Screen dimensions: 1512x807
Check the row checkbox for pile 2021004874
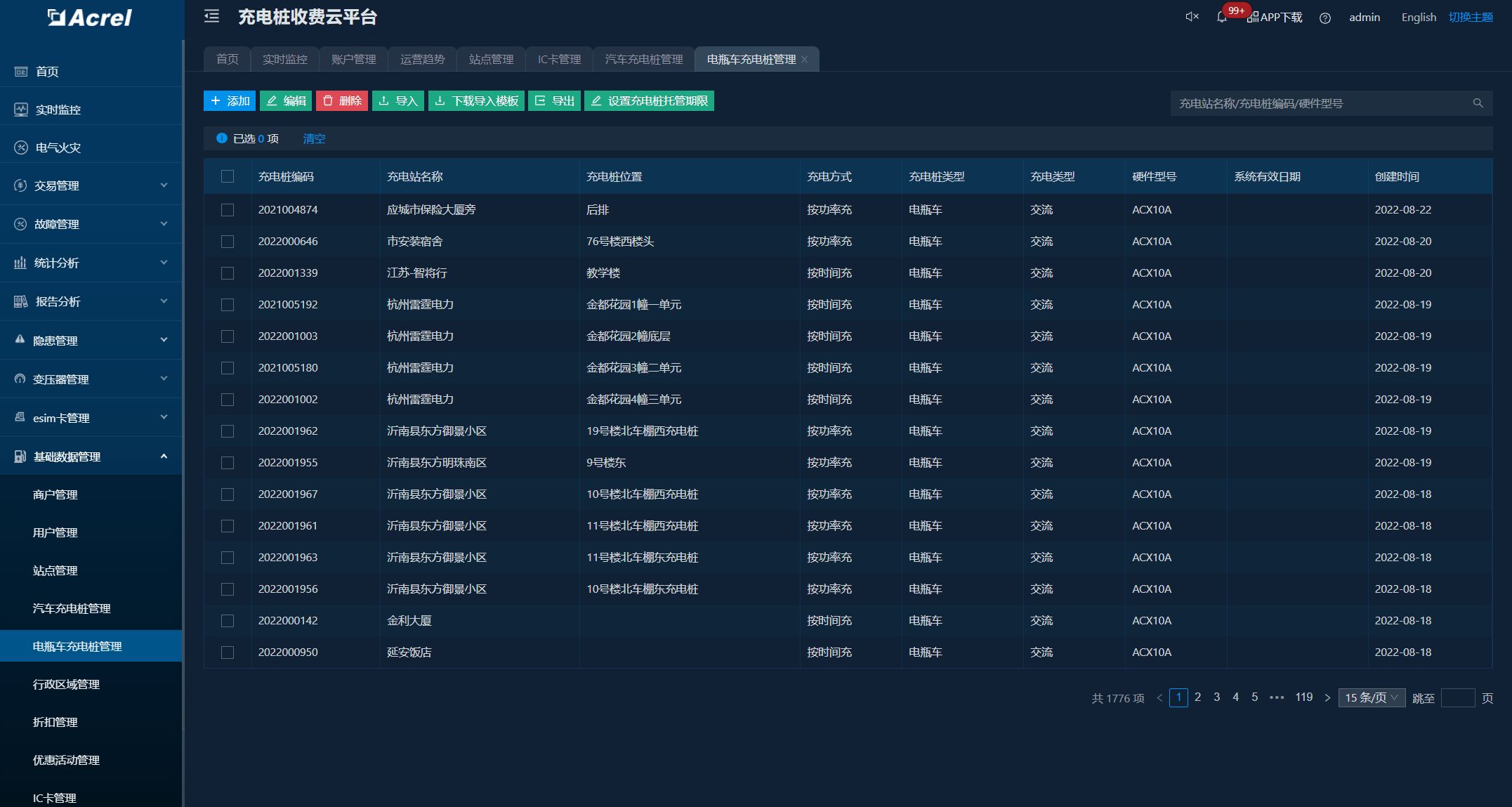click(x=228, y=209)
